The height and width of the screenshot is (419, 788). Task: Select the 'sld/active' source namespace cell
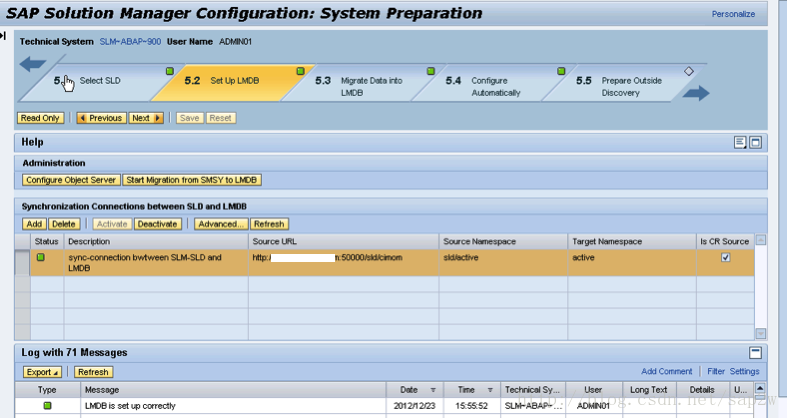tap(504, 262)
